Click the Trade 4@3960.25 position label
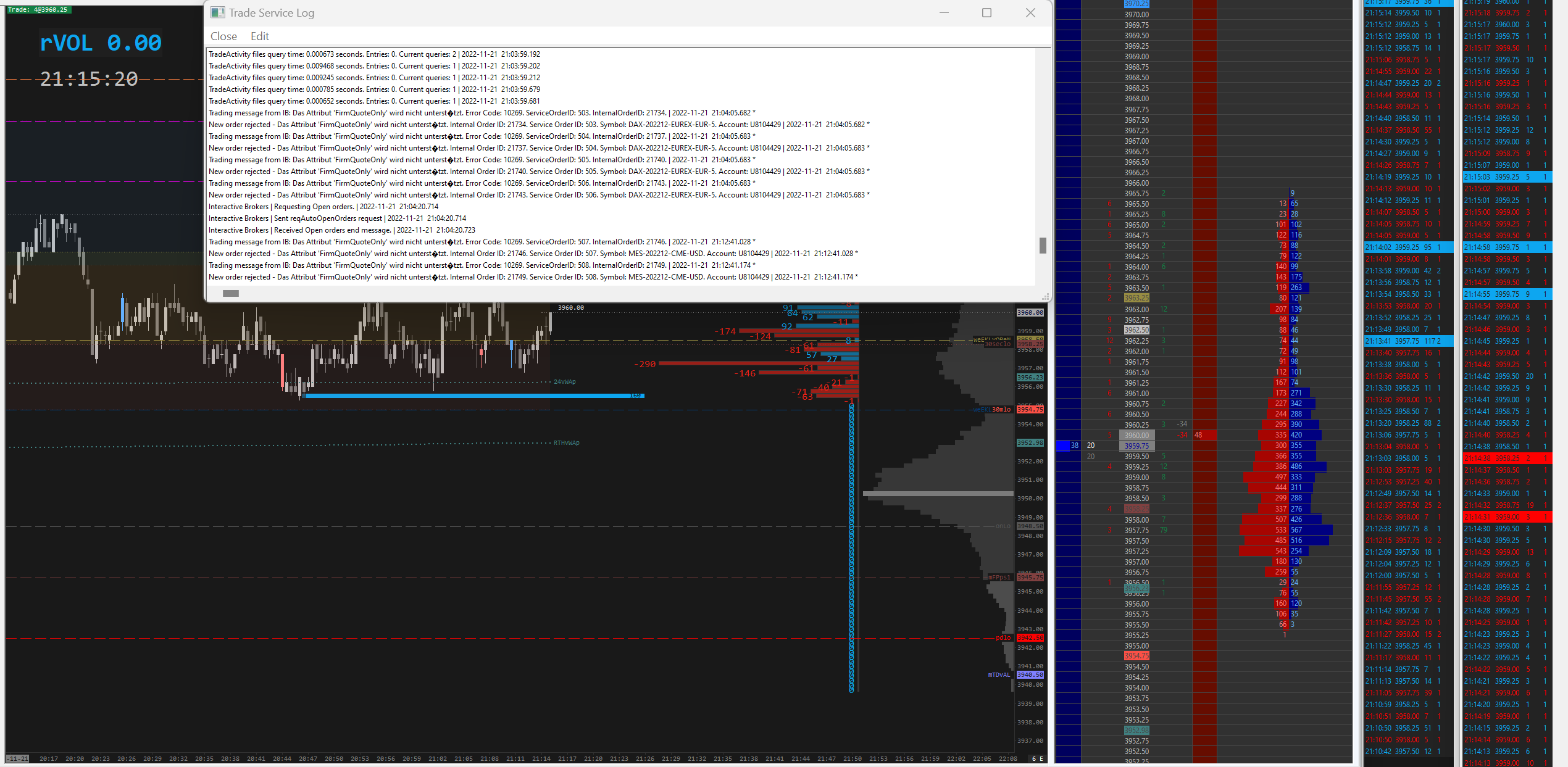 click(x=38, y=9)
